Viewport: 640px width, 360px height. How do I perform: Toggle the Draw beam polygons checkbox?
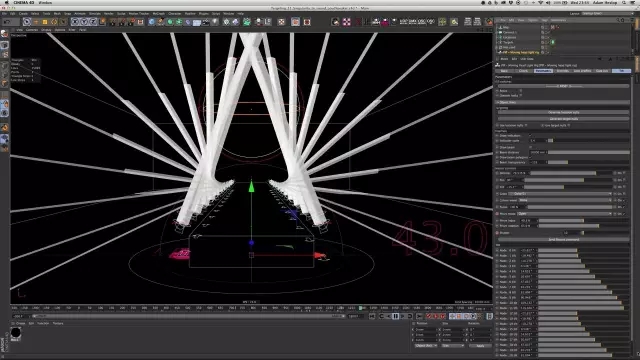point(530,157)
